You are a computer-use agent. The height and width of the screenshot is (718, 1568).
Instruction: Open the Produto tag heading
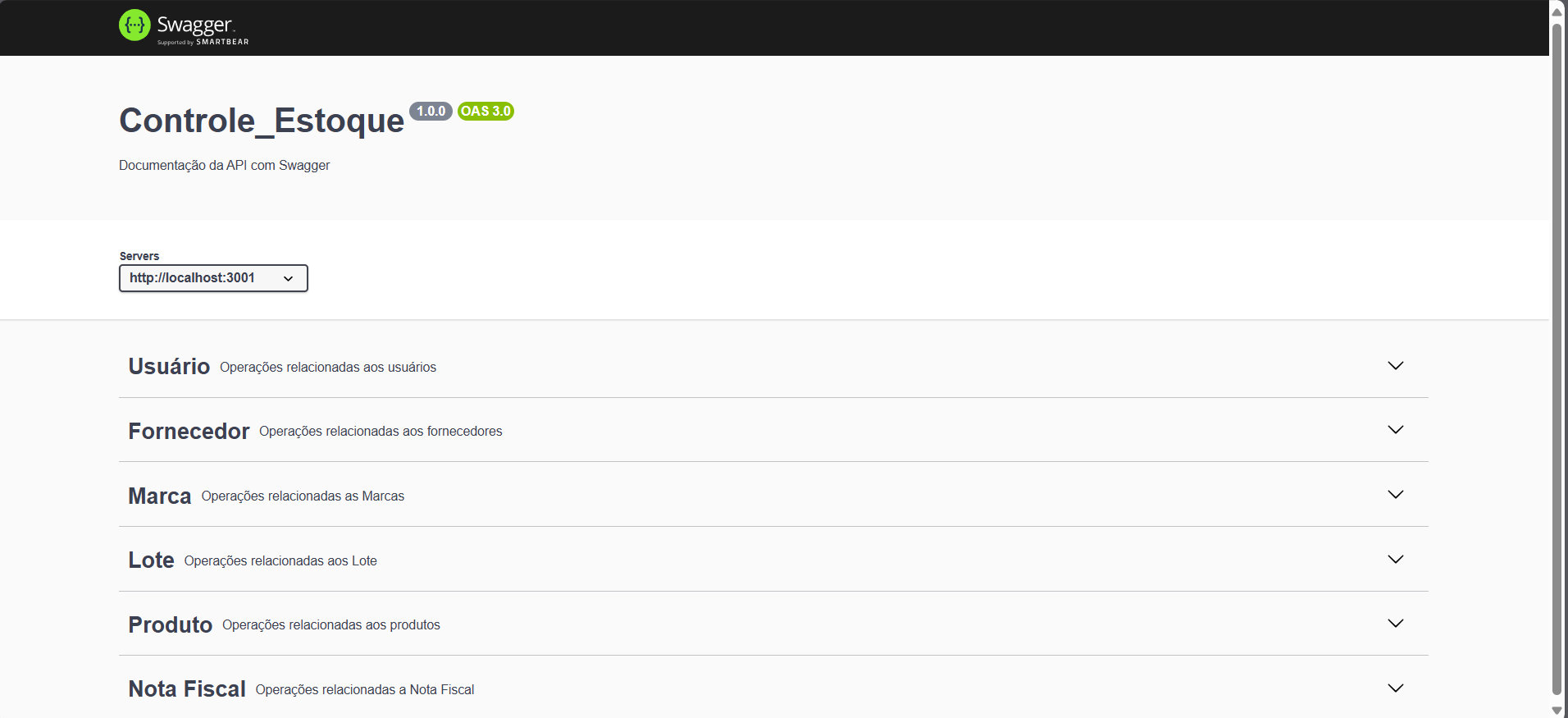pyautogui.click(x=171, y=624)
